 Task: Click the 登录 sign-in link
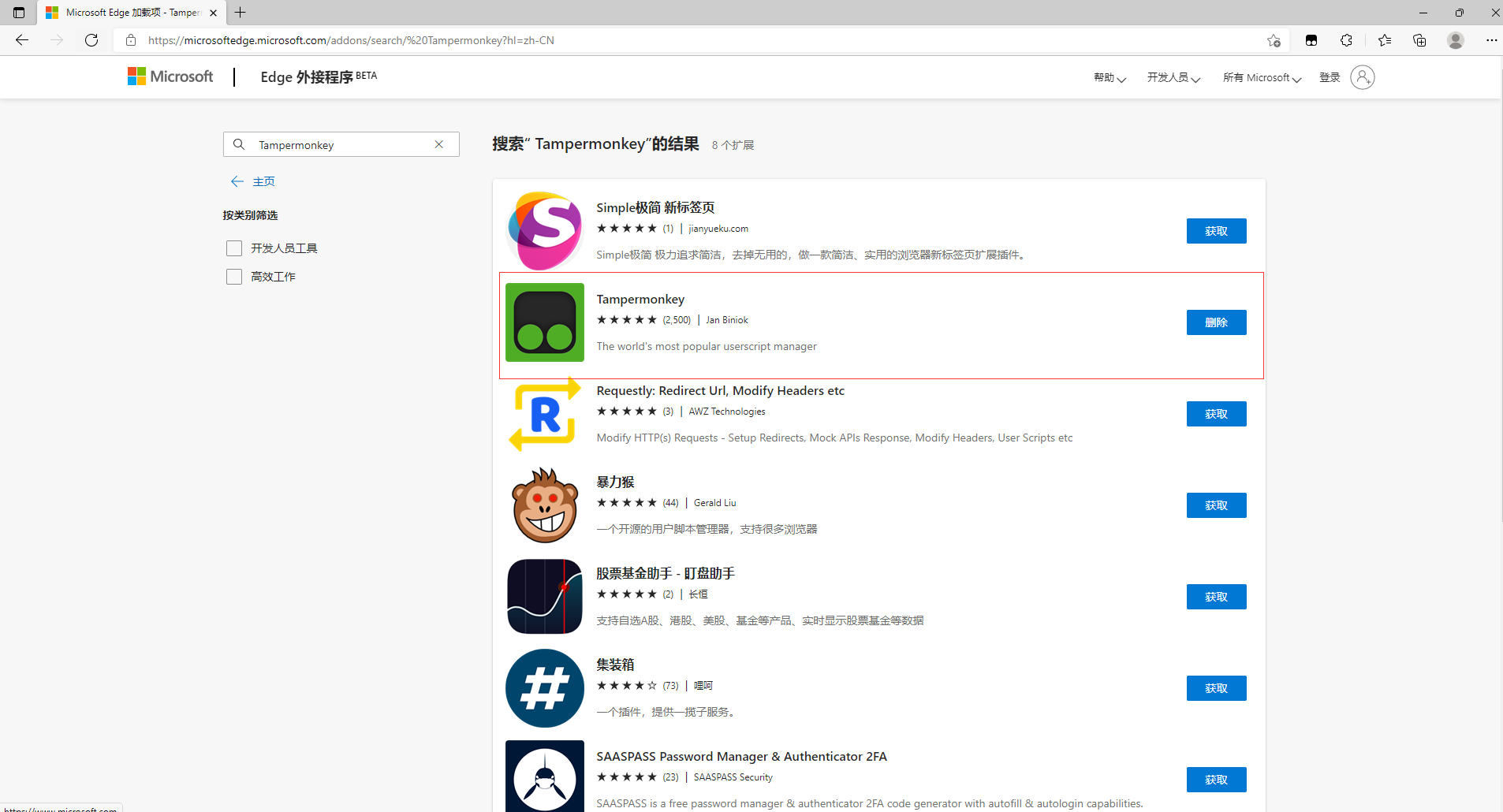[x=1330, y=77]
